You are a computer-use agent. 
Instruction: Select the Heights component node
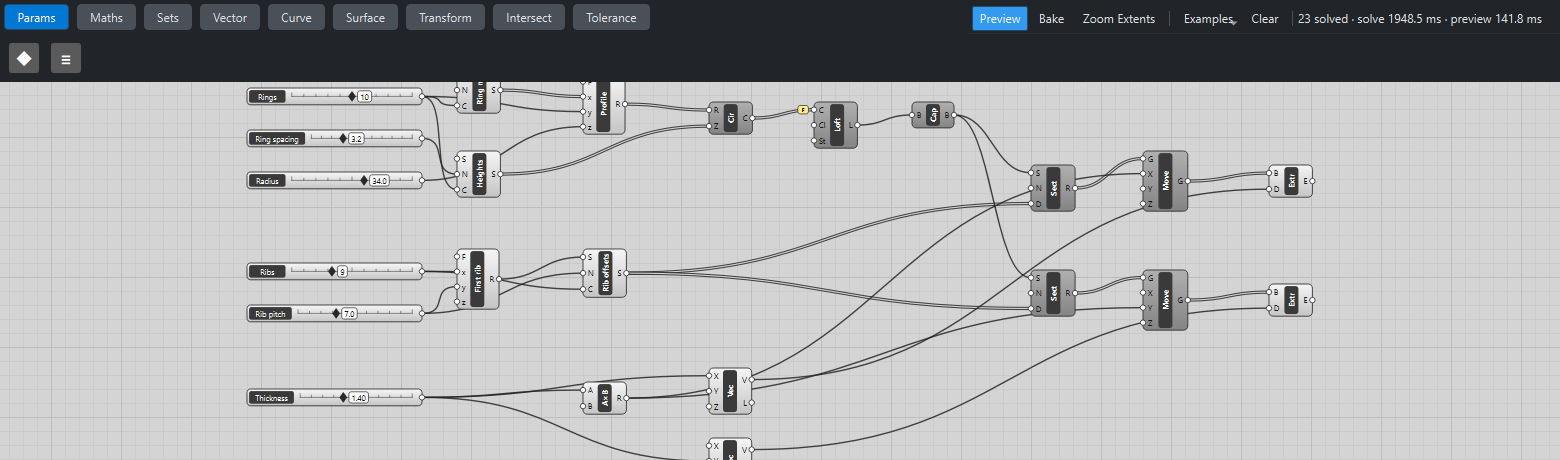(x=479, y=174)
